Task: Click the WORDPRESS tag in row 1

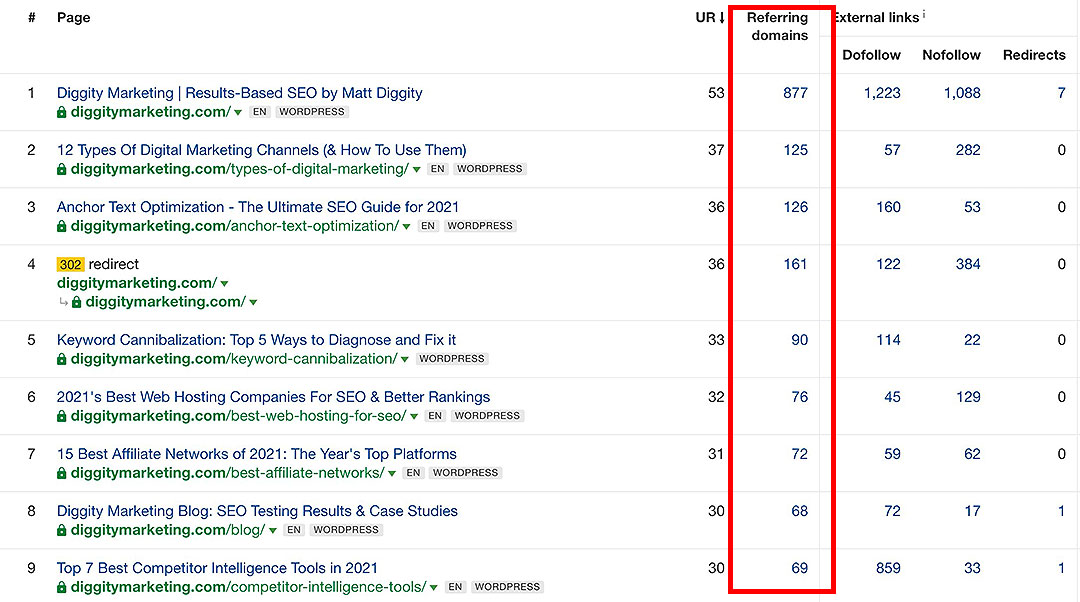Action: 312,112
